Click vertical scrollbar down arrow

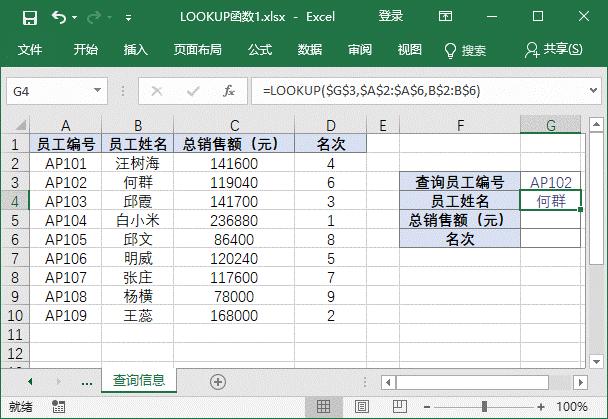596,362
